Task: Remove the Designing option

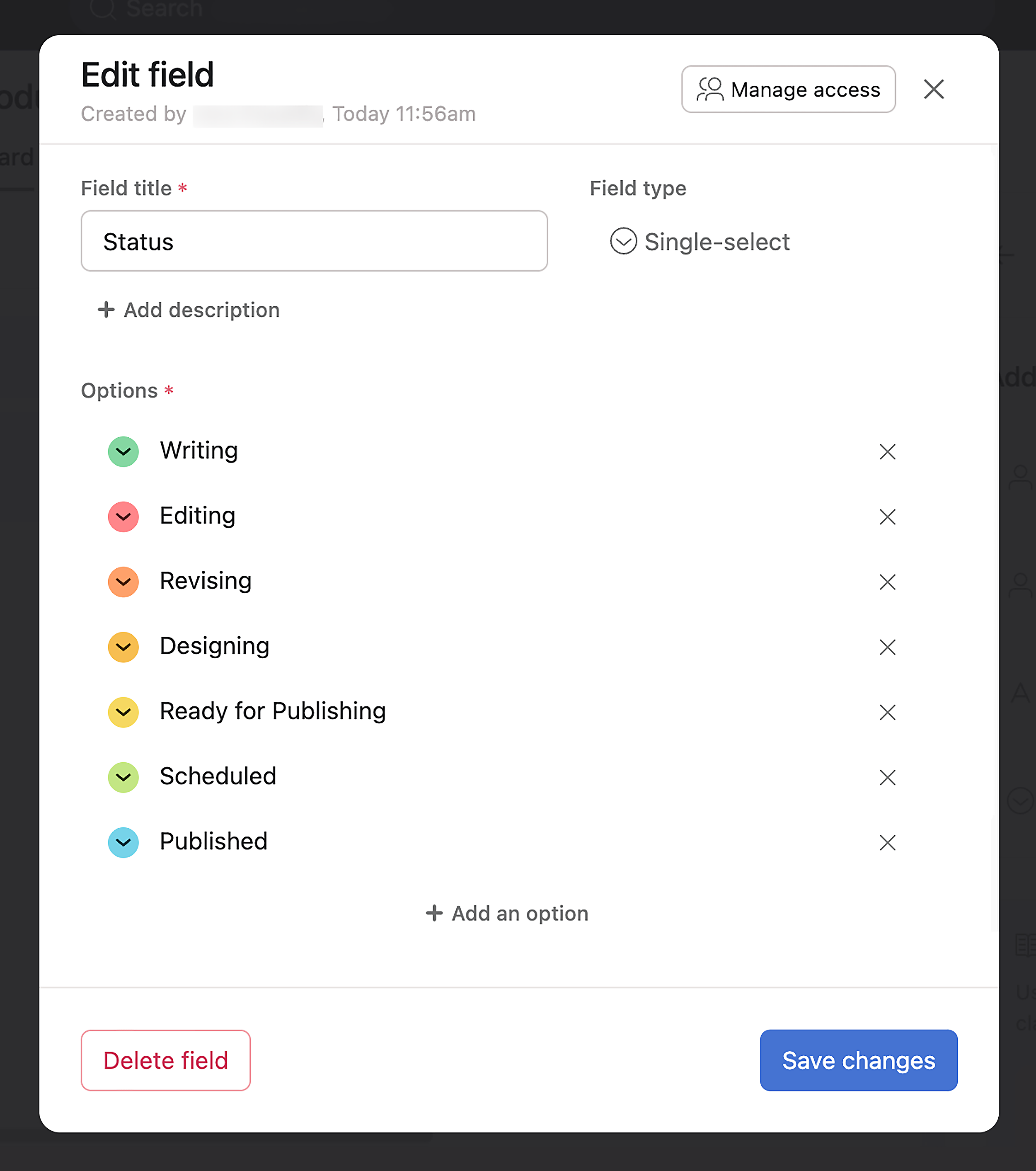Action: tap(887, 647)
